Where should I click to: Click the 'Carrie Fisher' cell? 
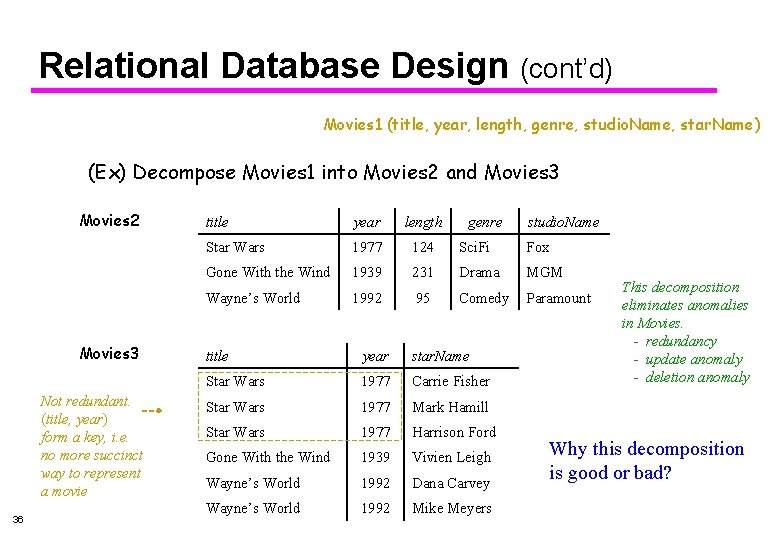451,381
